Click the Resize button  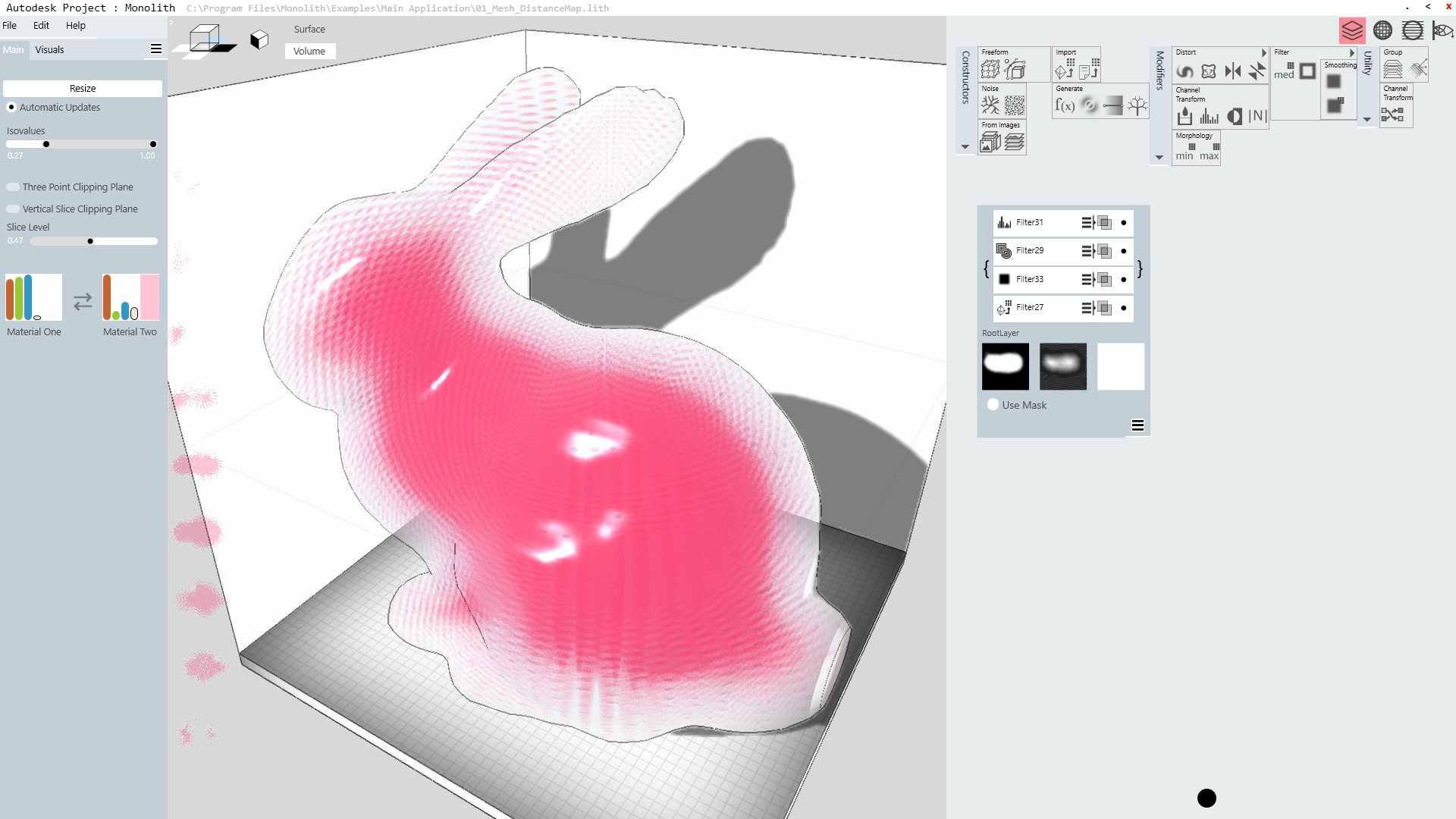point(83,89)
